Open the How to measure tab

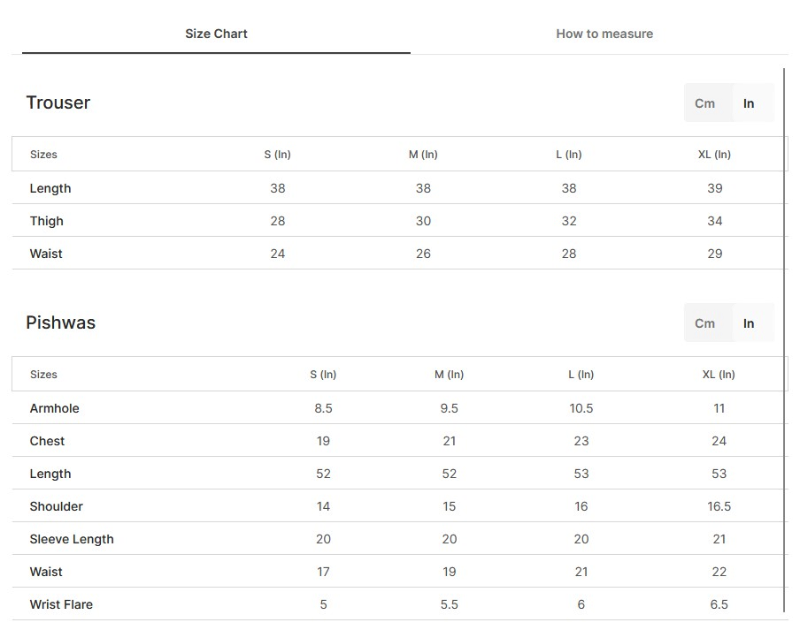click(x=604, y=34)
